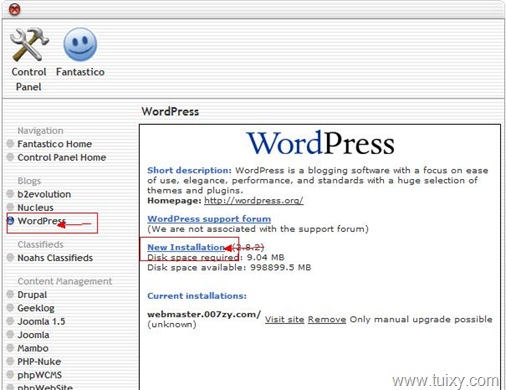Click the bullet icon beside Drupal

tap(10, 294)
